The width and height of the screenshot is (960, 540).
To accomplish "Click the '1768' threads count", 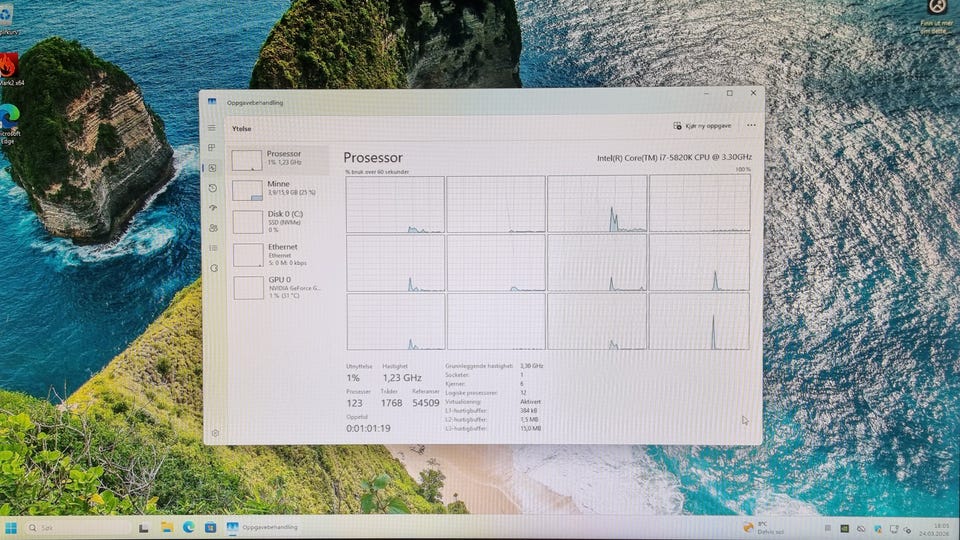I will click(x=391, y=403).
